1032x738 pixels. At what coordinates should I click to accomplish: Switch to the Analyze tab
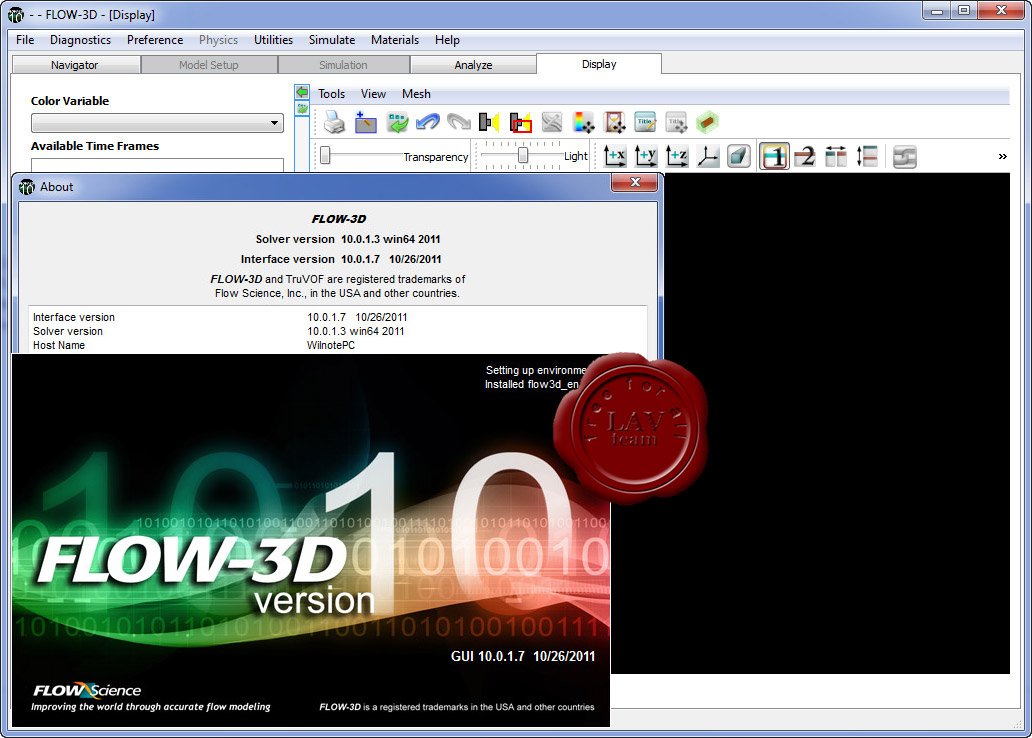[473, 65]
